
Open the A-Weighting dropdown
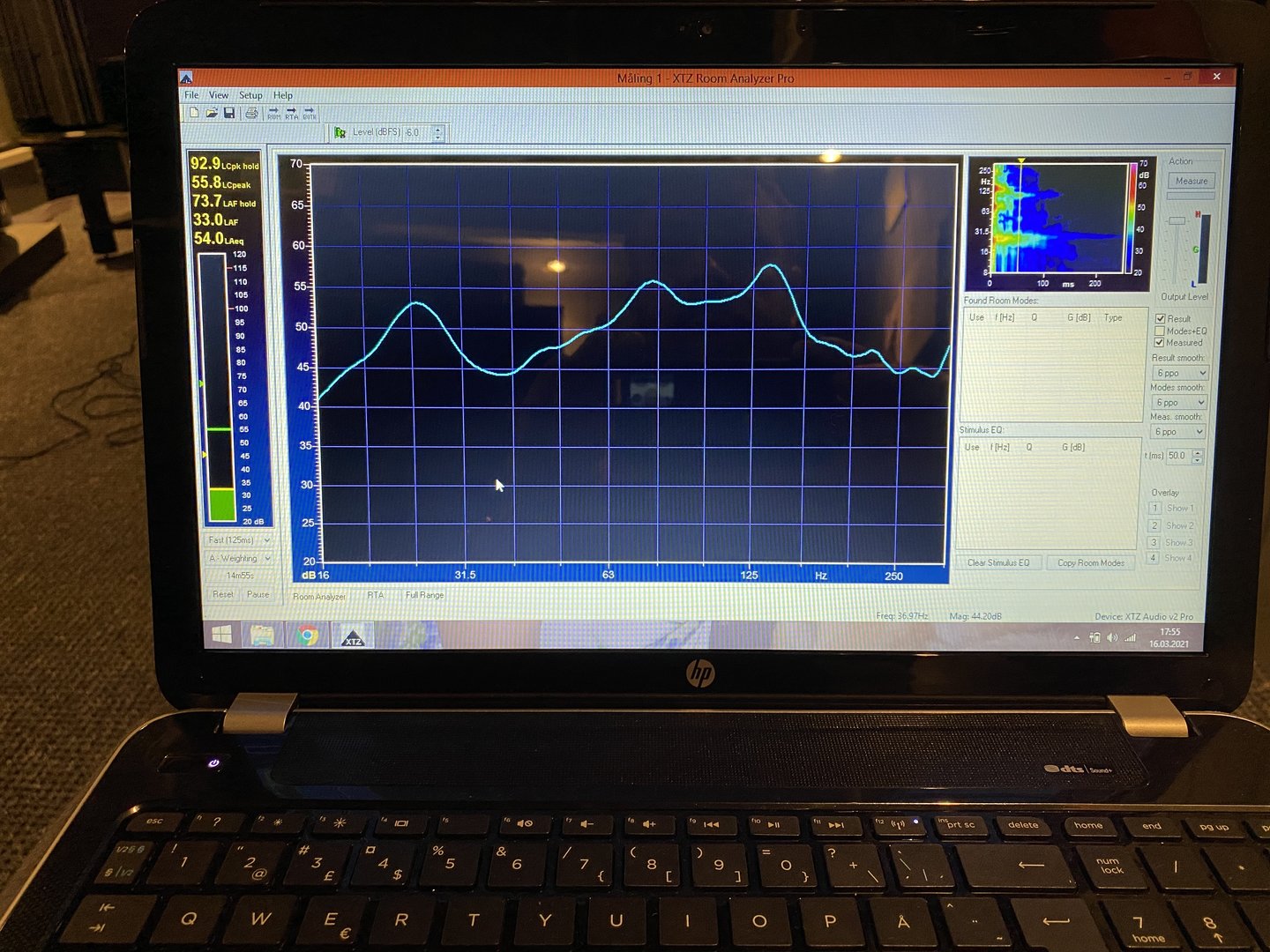(238, 558)
